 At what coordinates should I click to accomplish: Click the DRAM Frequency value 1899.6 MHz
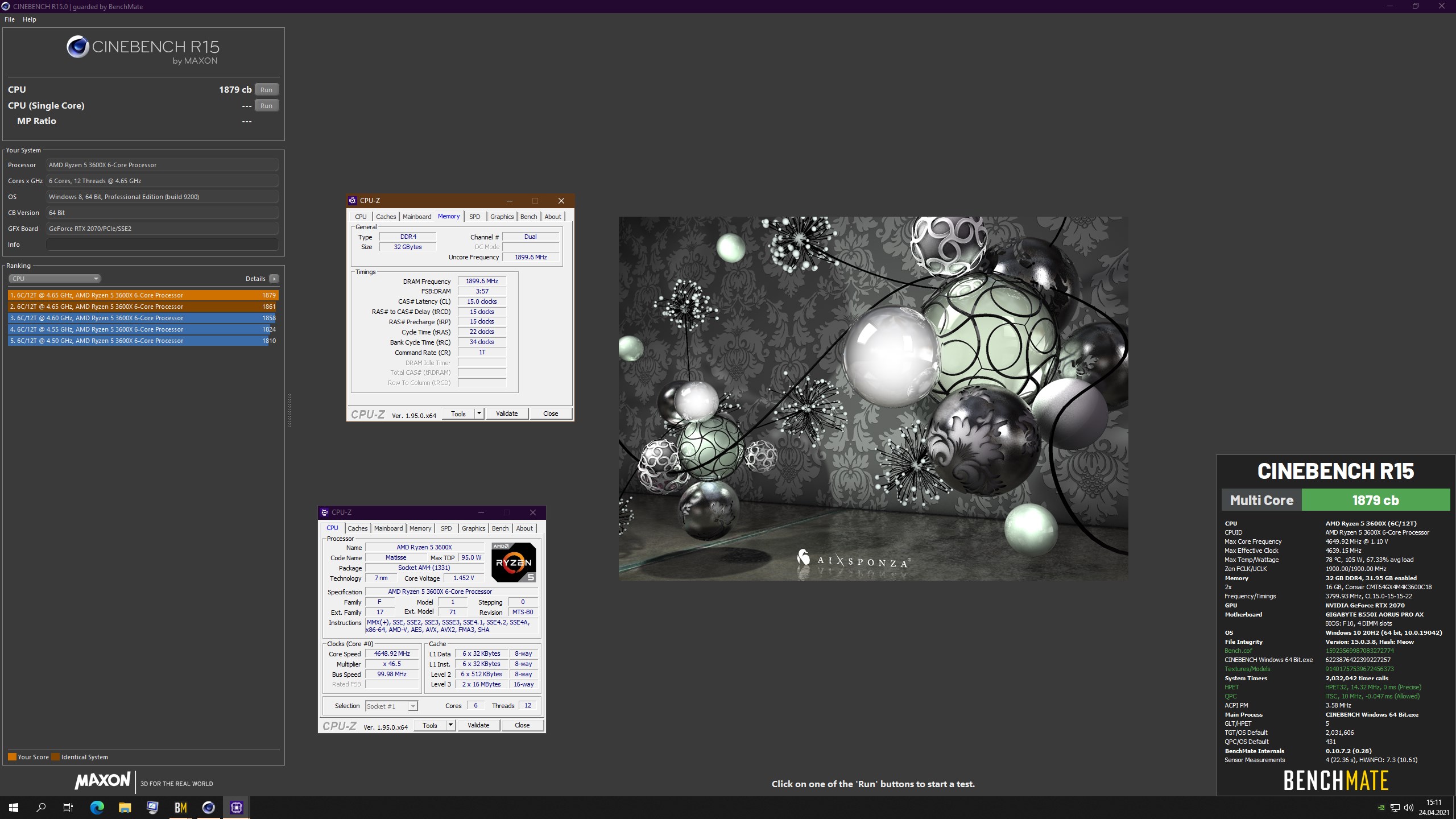[482, 281]
